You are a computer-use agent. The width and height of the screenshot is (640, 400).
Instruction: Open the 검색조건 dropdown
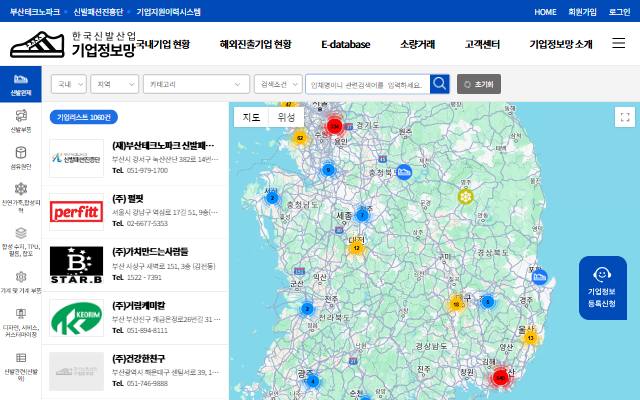pyautogui.click(x=278, y=84)
